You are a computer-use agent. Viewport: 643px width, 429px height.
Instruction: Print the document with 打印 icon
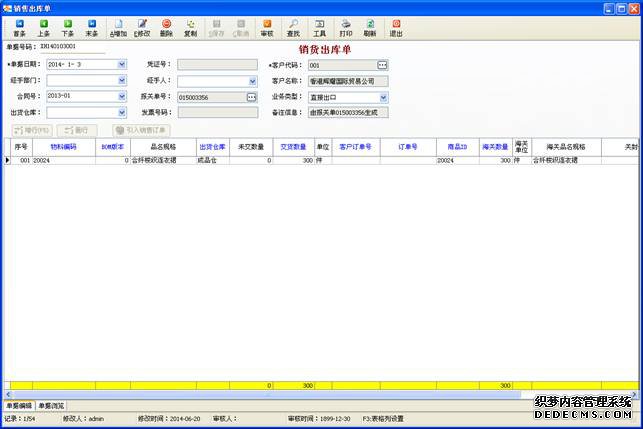pos(346,27)
